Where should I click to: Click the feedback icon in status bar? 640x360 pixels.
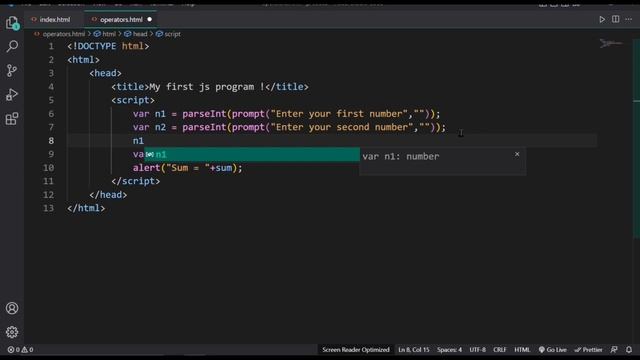click(614, 350)
